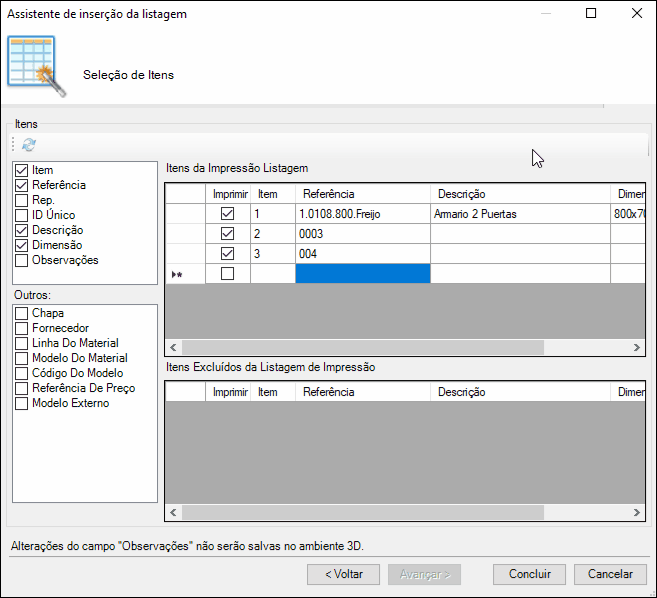Click the Concluir button
This screenshot has width=657, height=598.
(x=530, y=574)
